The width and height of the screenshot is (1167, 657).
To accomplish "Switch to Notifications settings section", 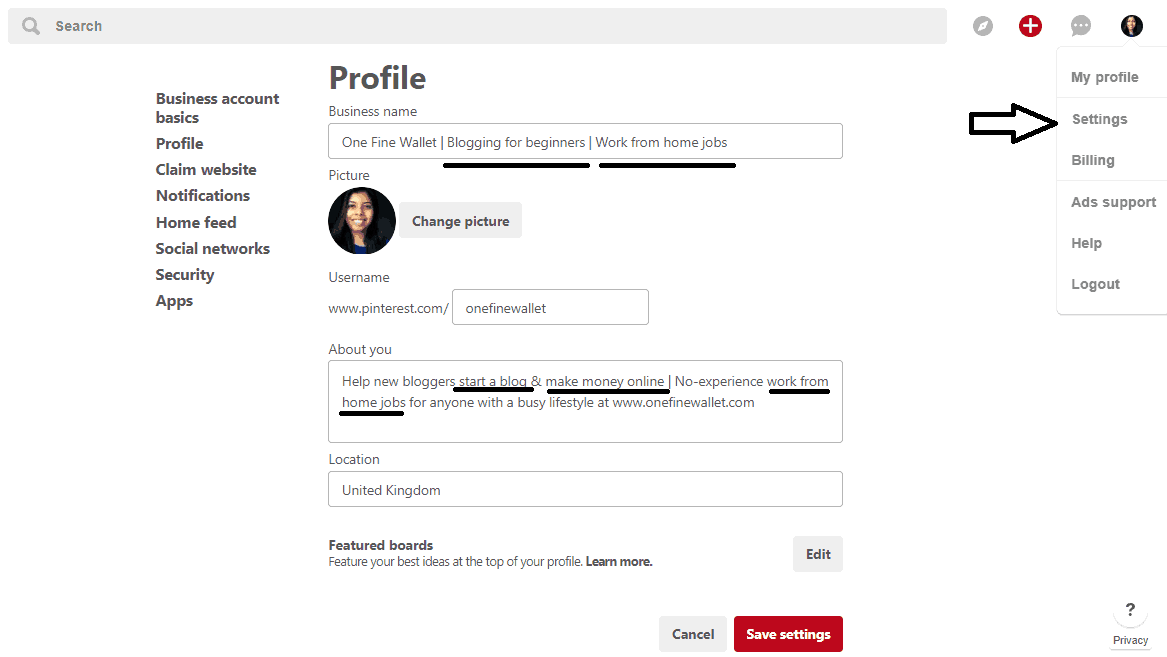I will tap(203, 196).
